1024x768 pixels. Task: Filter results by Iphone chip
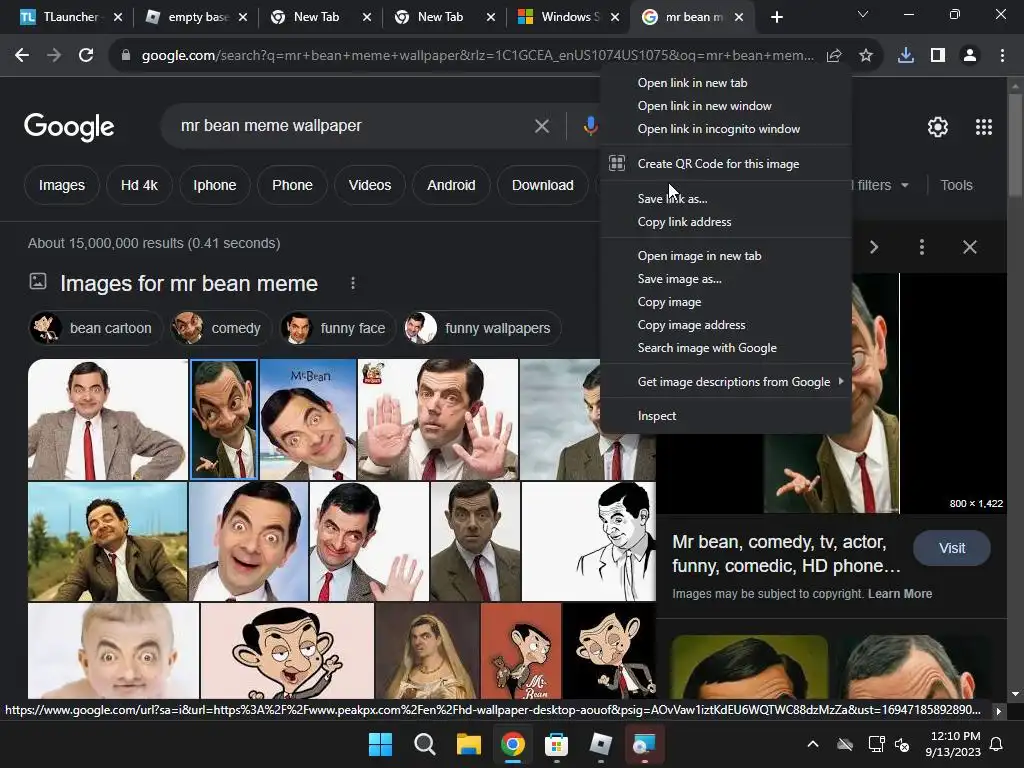point(215,185)
